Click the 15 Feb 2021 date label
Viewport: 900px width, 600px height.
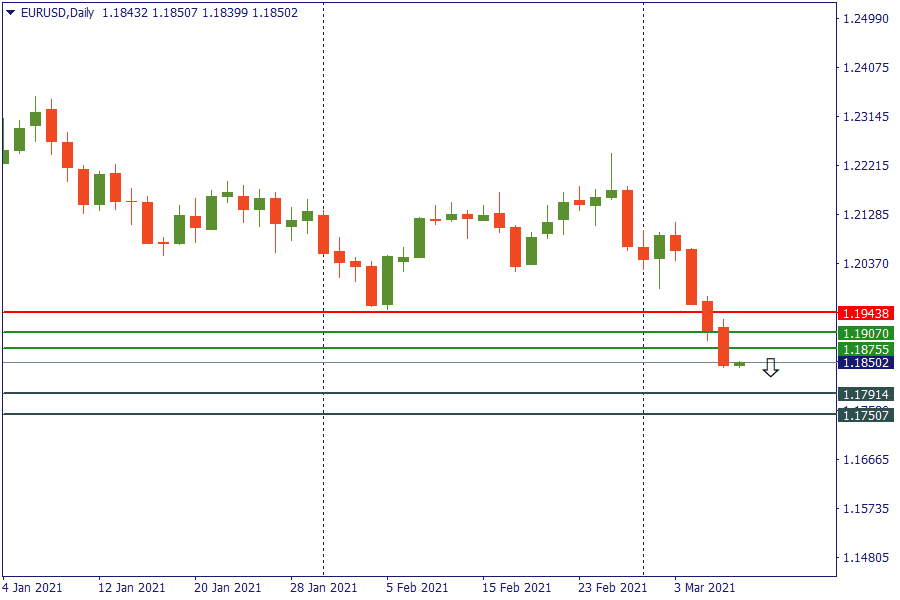coord(517,588)
